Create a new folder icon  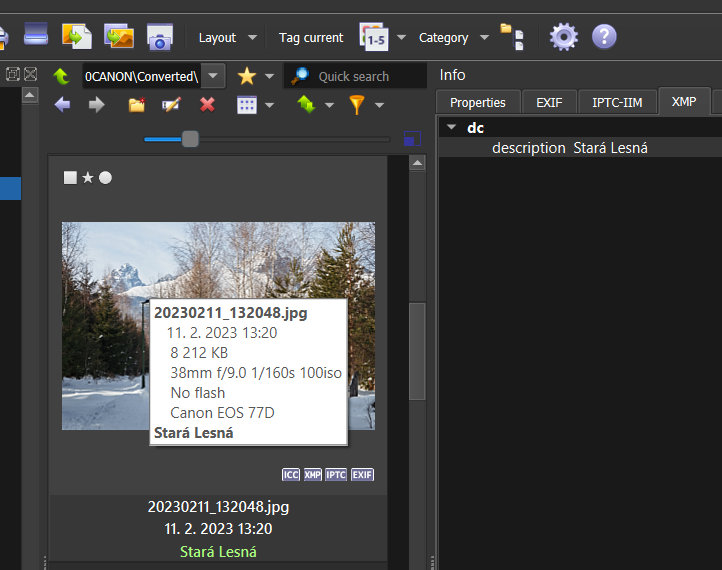[136, 105]
